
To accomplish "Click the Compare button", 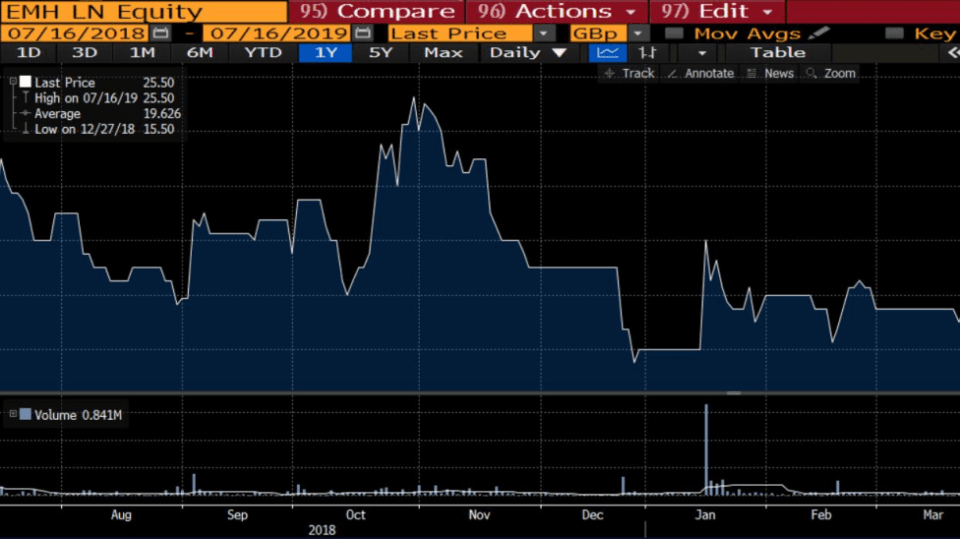I will (x=376, y=11).
